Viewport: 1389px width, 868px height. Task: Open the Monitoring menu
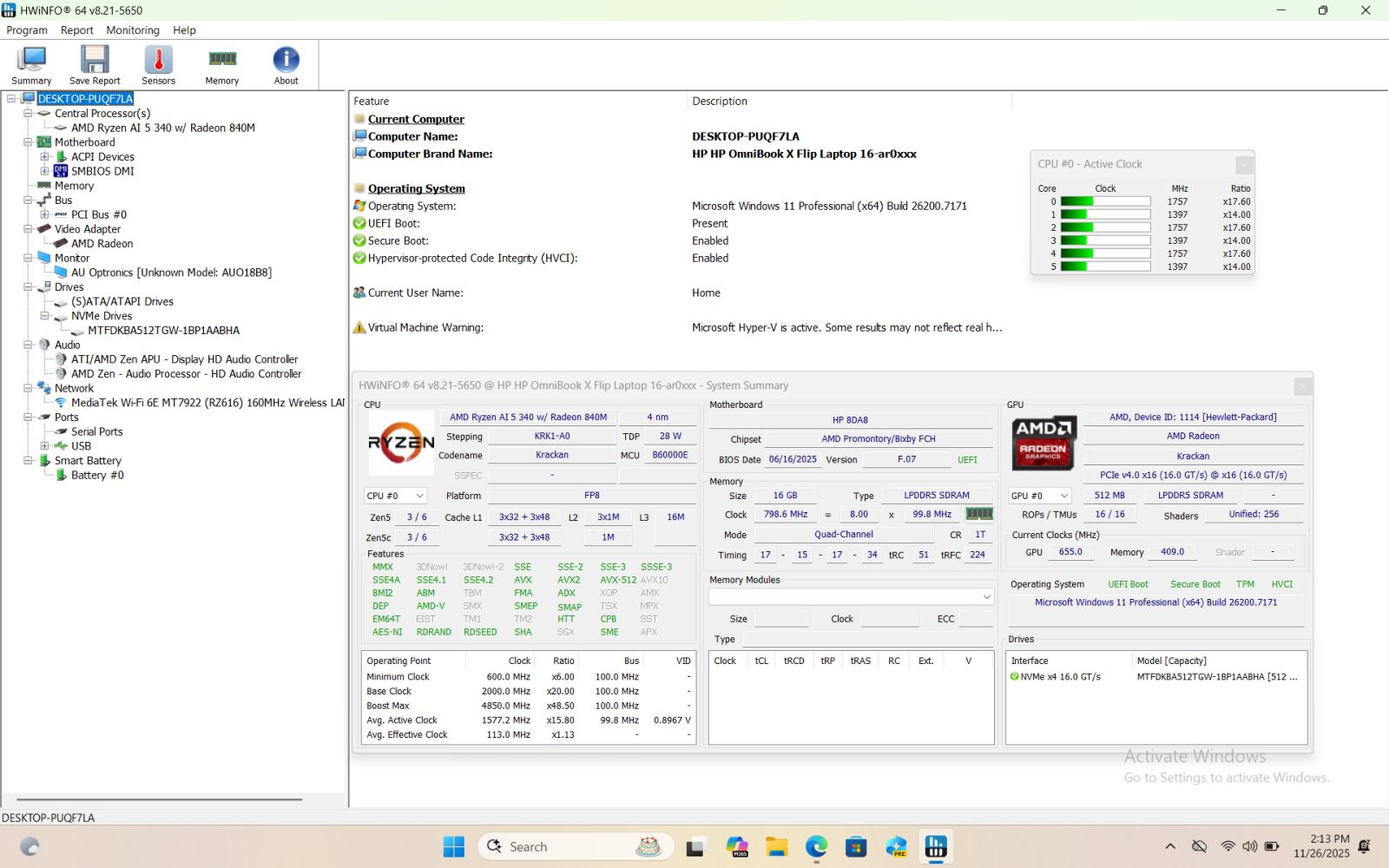(133, 30)
